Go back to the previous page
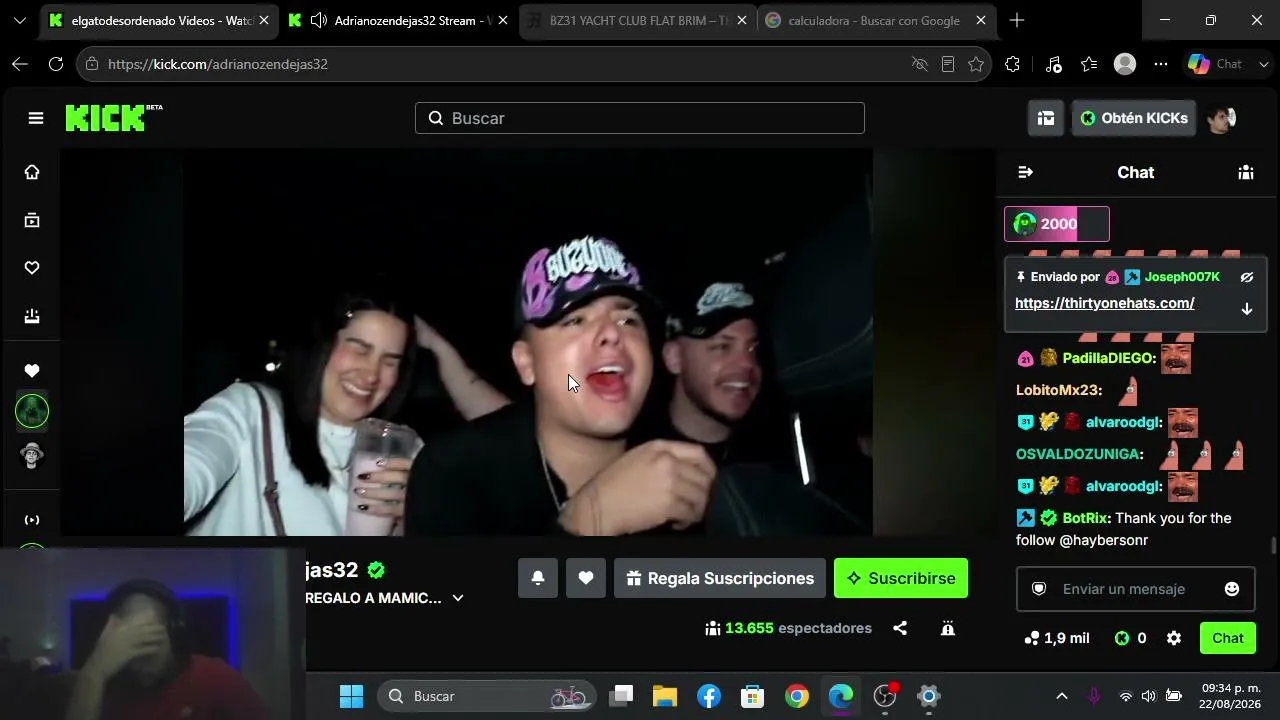The height and width of the screenshot is (720, 1280). [20, 64]
